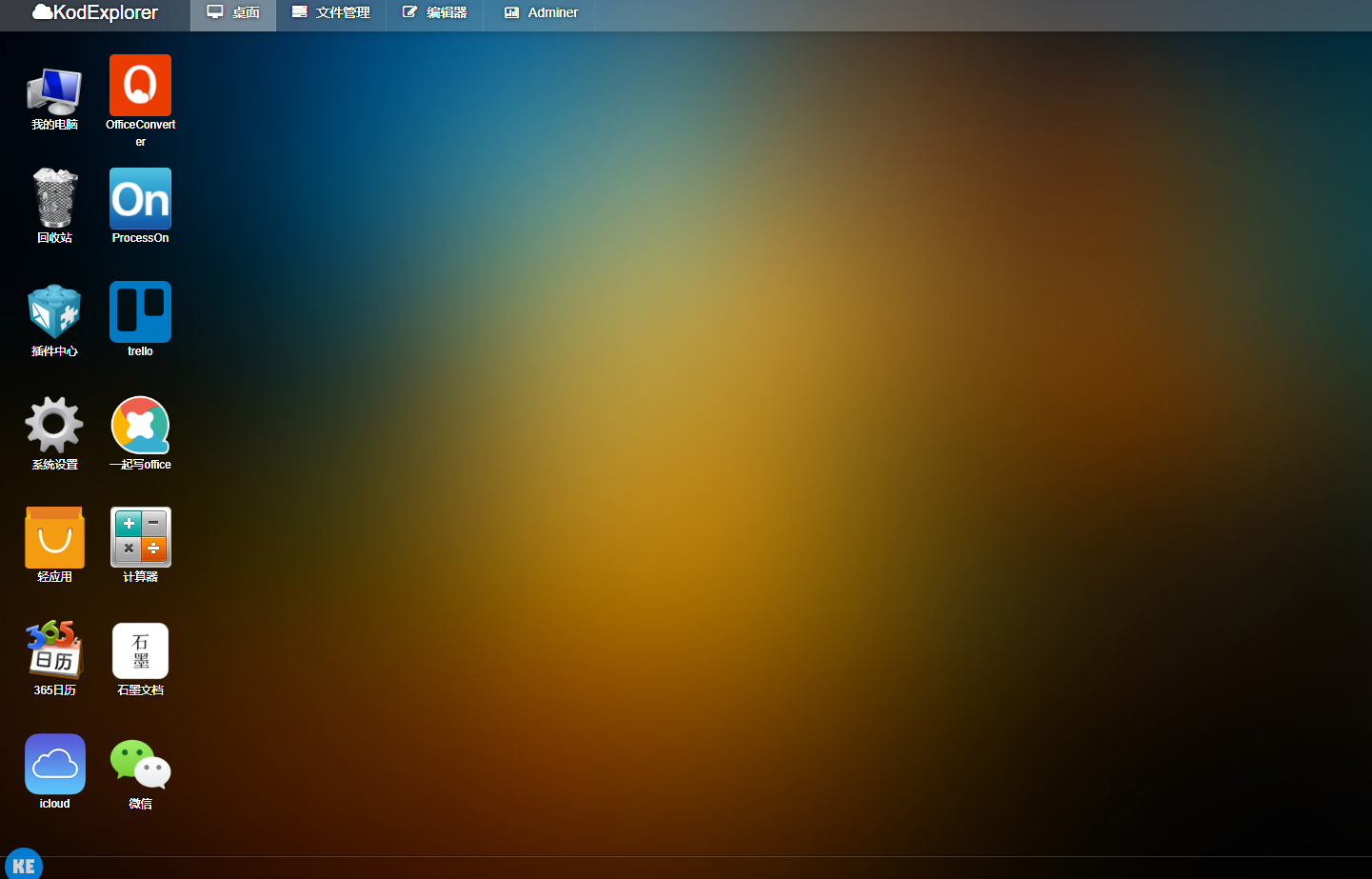The height and width of the screenshot is (879, 1372).
Task: Launch the trello app icon
Action: click(x=140, y=312)
